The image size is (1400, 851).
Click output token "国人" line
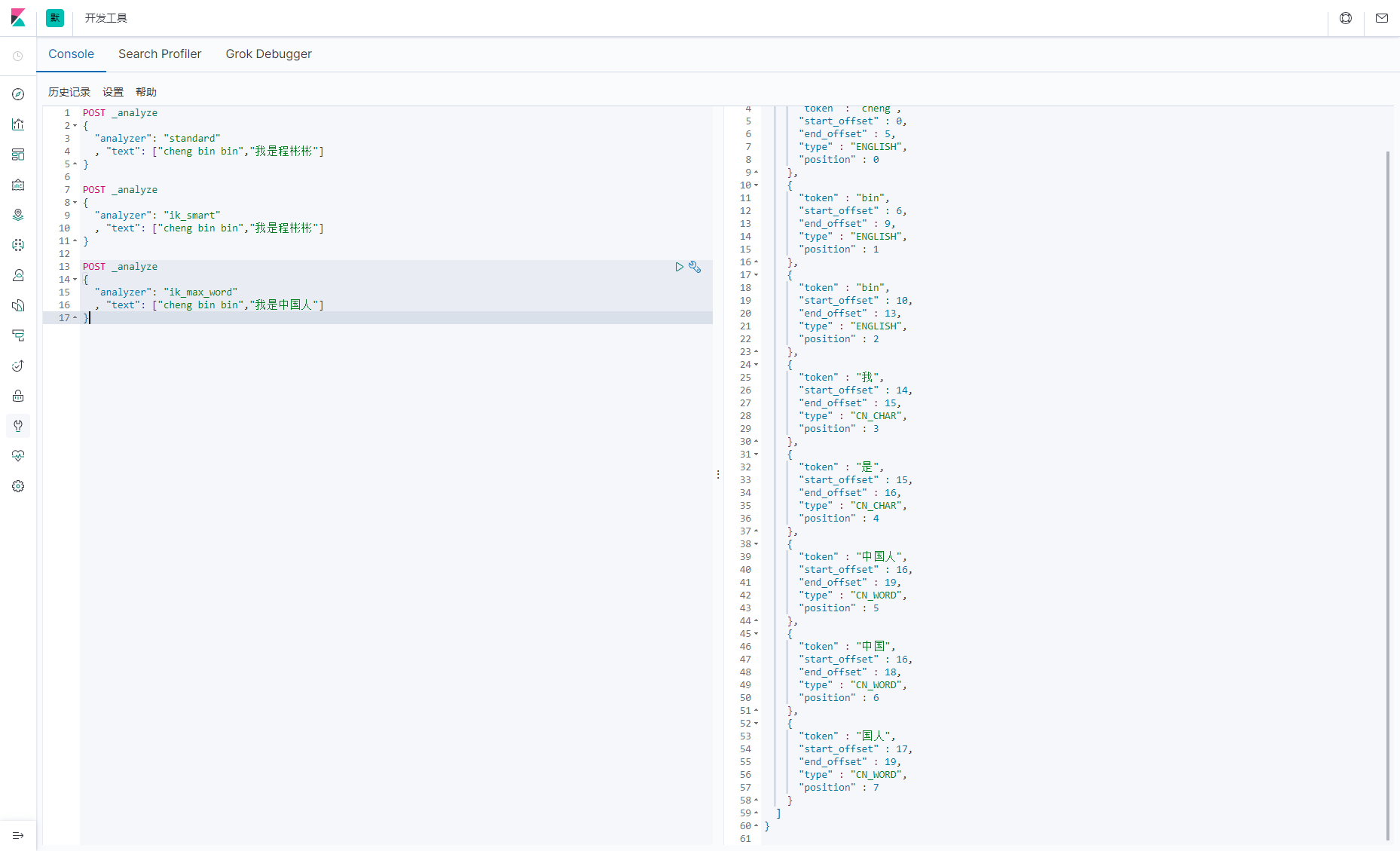847,736
